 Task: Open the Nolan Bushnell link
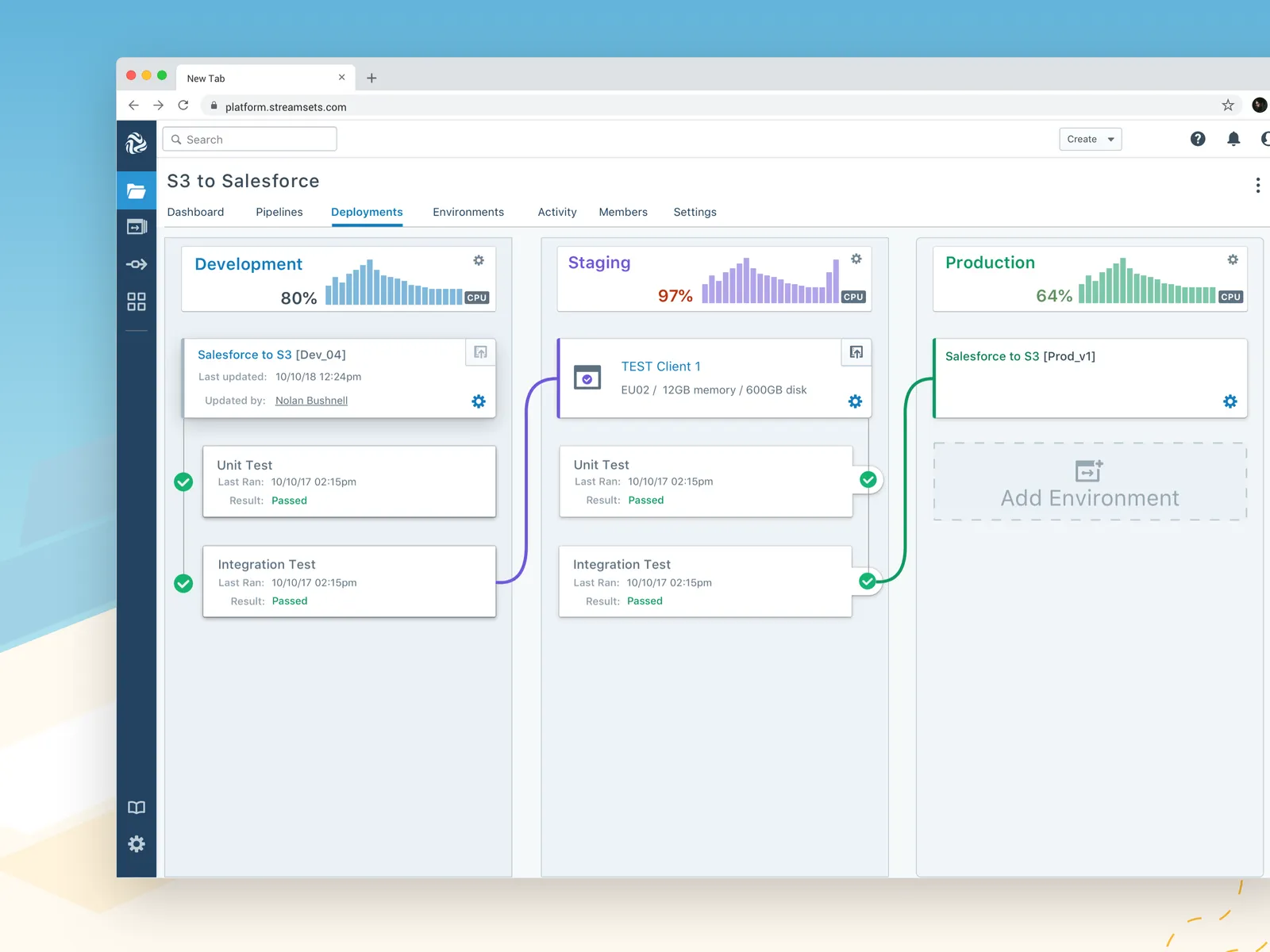tap(311, 401)
